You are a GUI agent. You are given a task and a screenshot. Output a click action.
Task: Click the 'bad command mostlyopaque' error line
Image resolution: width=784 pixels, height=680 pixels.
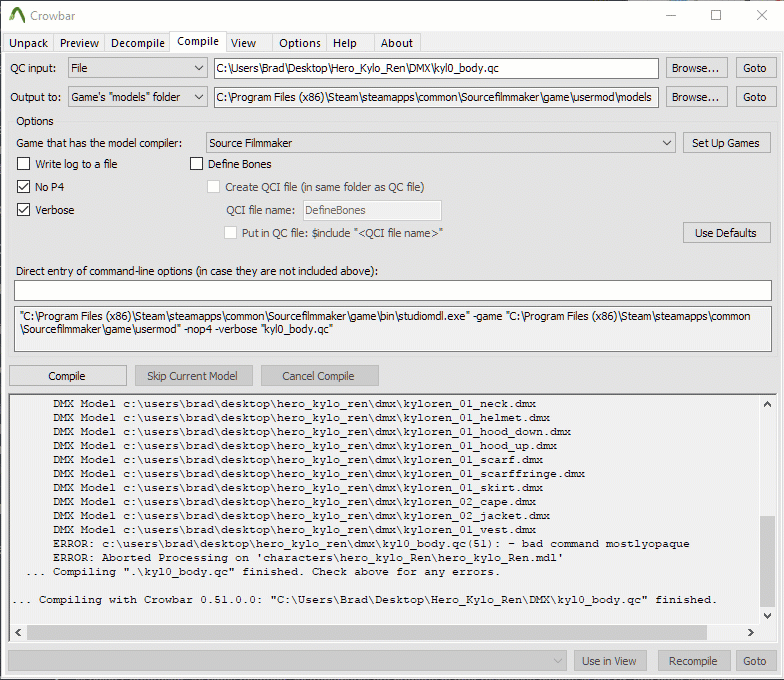point(371,544)
